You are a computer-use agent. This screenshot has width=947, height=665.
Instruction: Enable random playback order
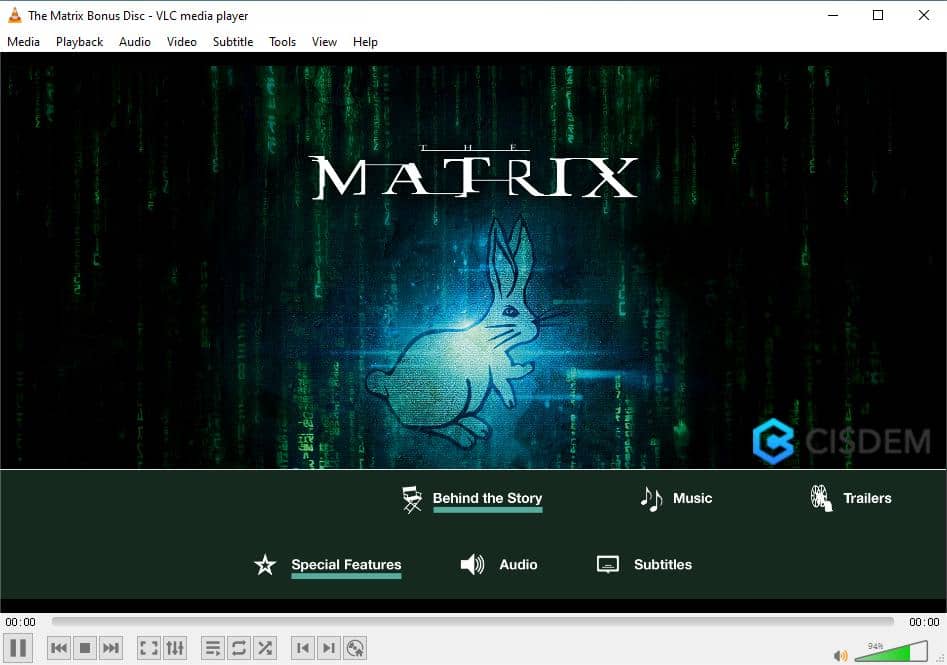click(x=265, y=647)
